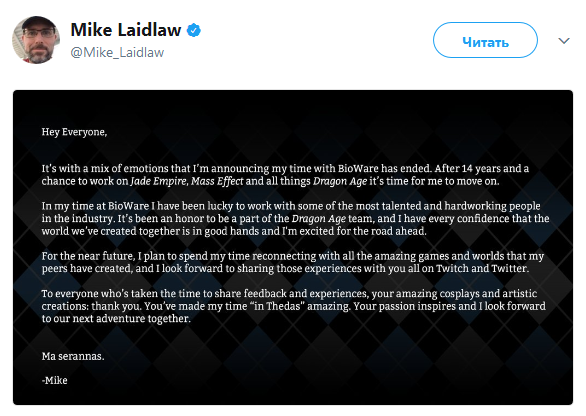Click the blue verified badge icon

(x=194, y=30)
